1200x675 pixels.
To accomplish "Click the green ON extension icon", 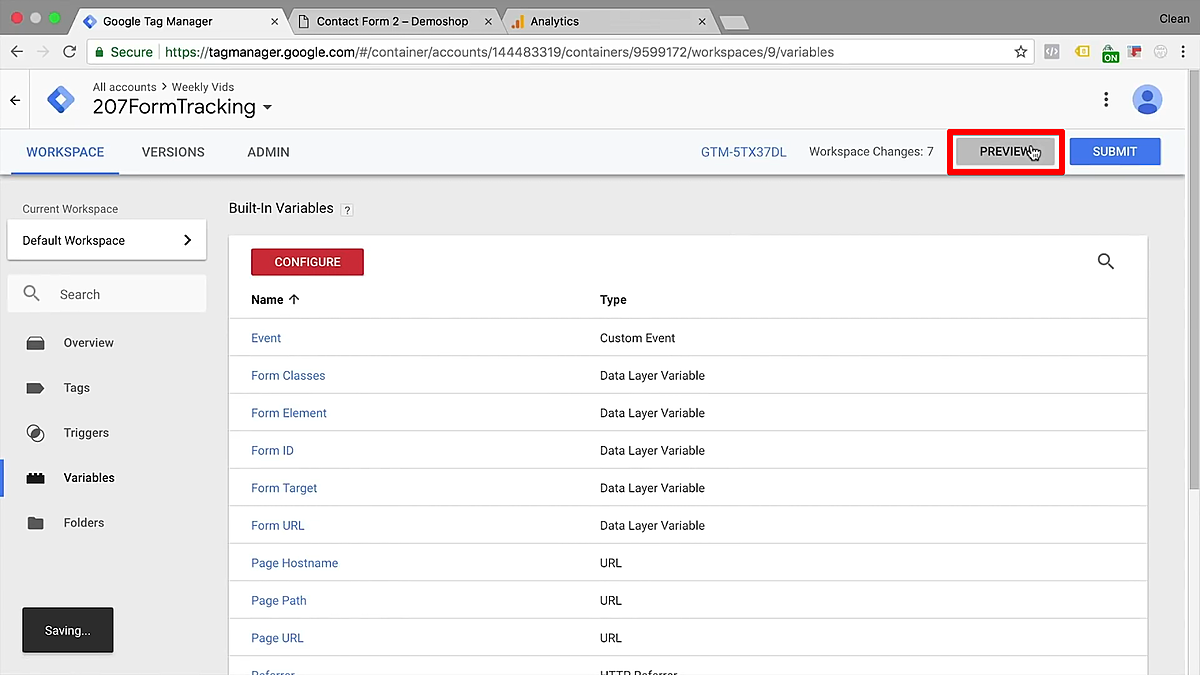I will (x=1110, y=53).
